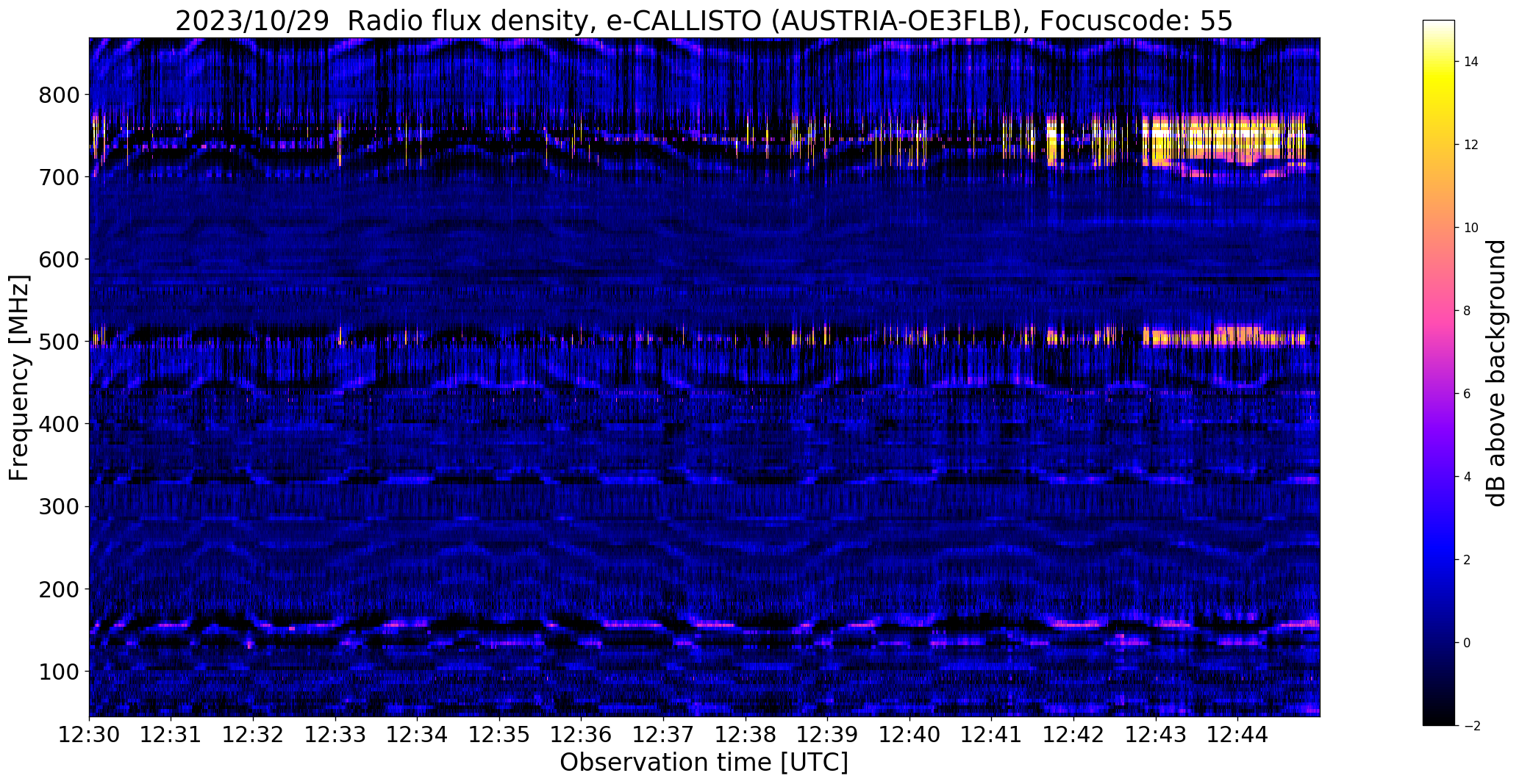Click the 12:44 time tick label

(1238, 734)
